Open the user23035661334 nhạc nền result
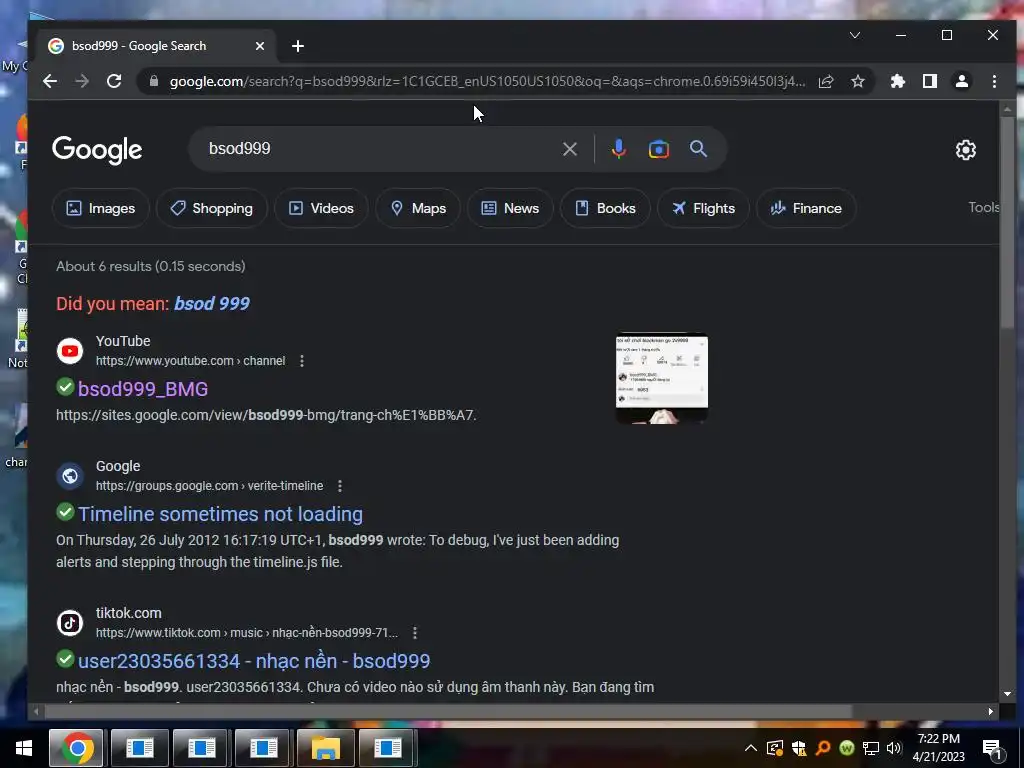 (x=254, y=661)
